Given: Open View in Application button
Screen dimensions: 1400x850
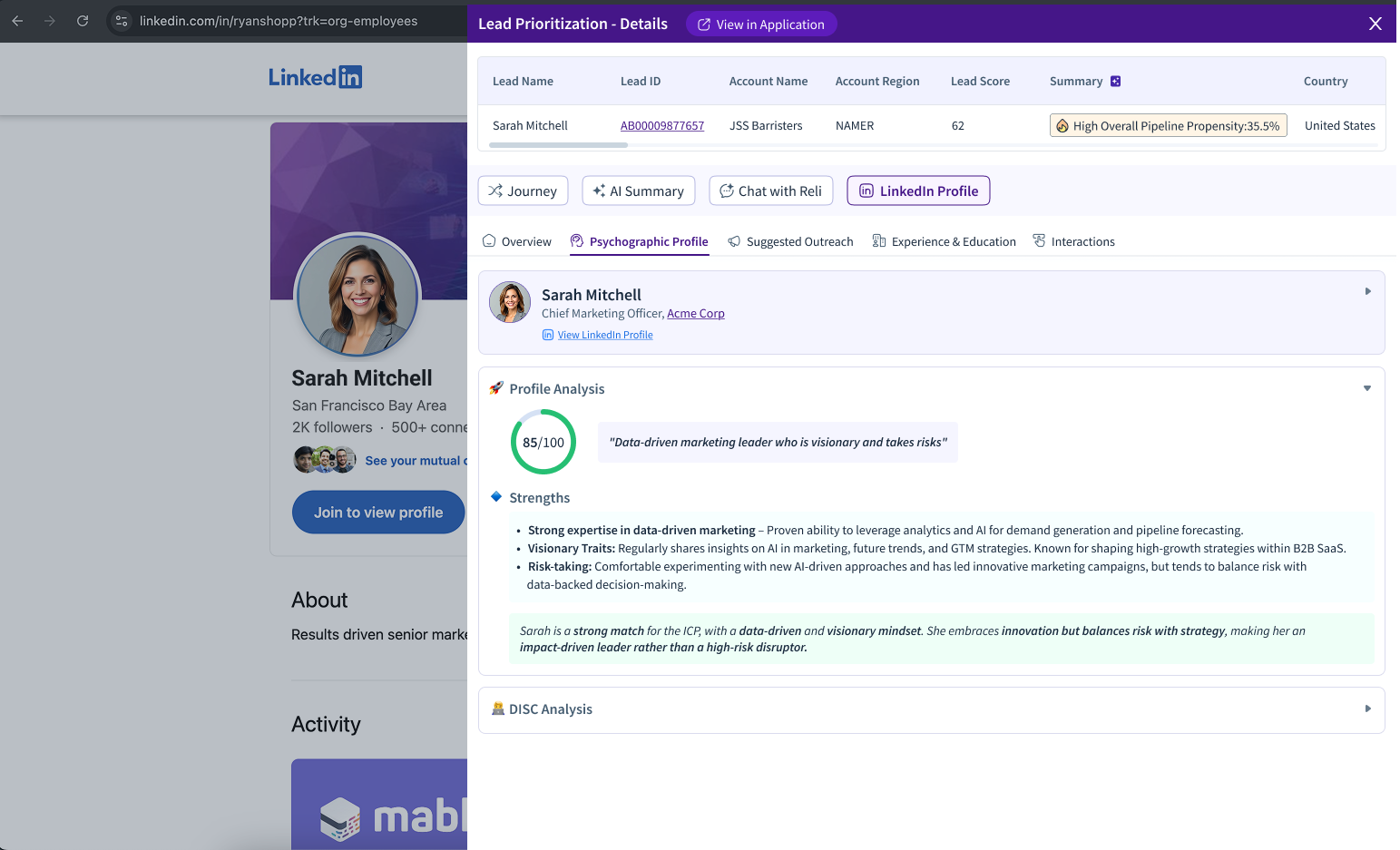Looking at the screenshot, I should (761, 24).
